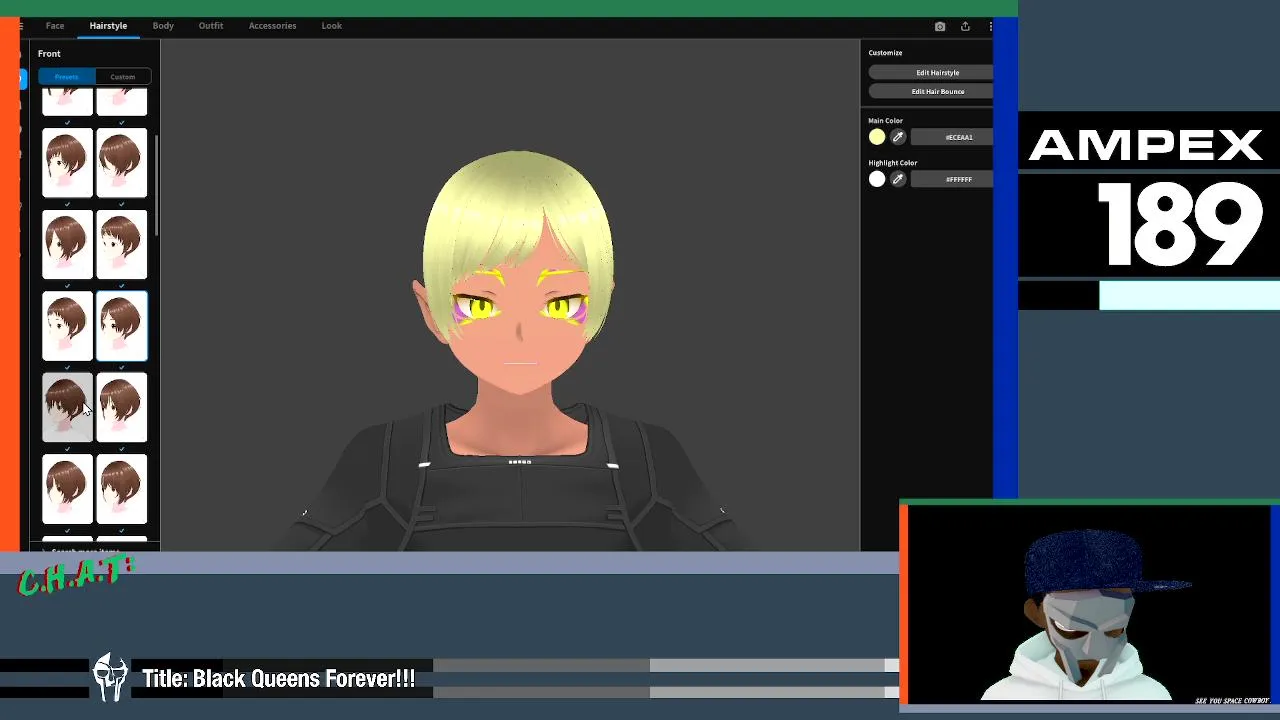Click the hairstyle preset list scrollbar

156,185
